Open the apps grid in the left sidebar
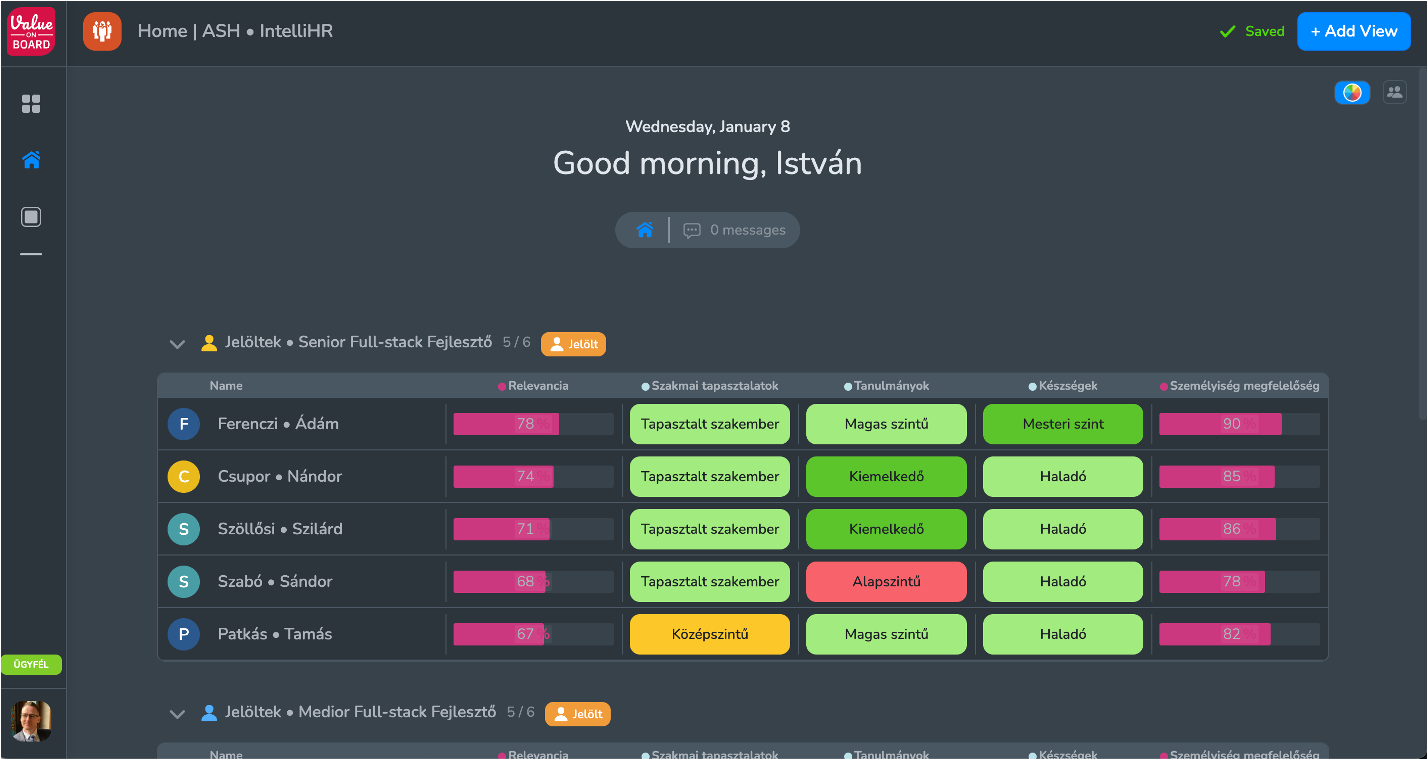 point(31,104)
